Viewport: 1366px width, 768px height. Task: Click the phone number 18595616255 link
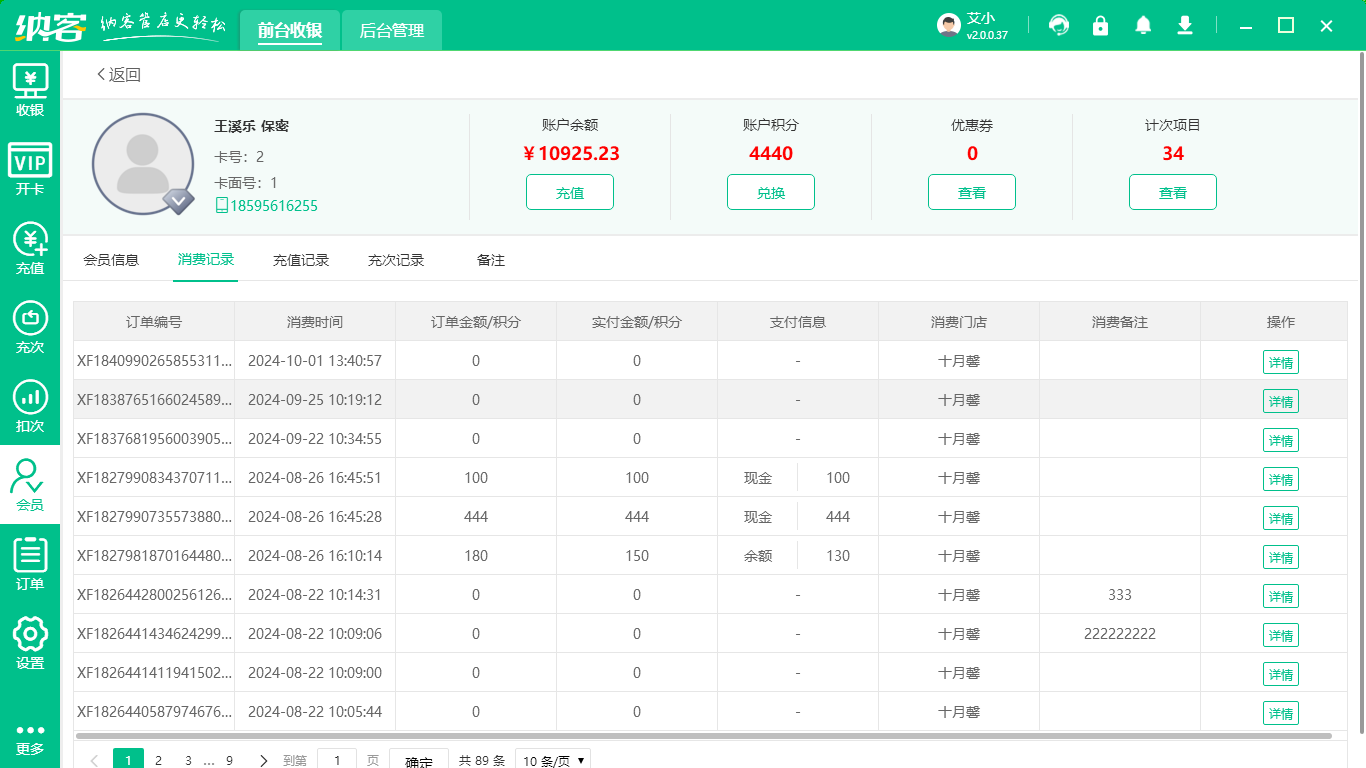pyautogui.click(x=273, y=206)
